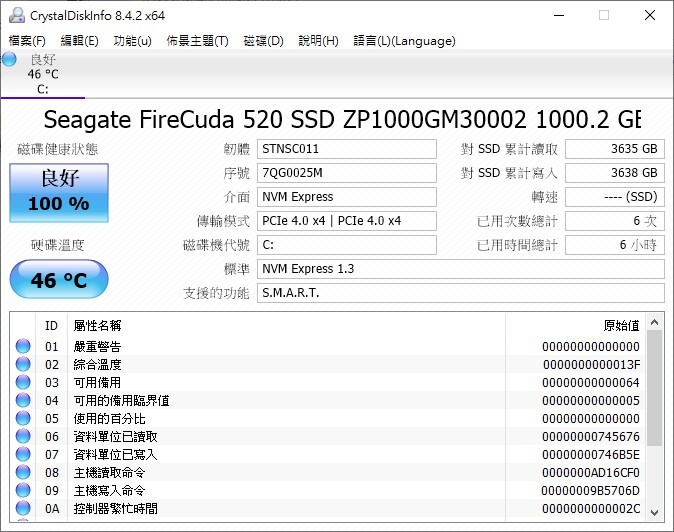Screen dimensions: 674x532
Task: Click status orb for attribute 01 嚴重警告
Action: pos(23,347)
